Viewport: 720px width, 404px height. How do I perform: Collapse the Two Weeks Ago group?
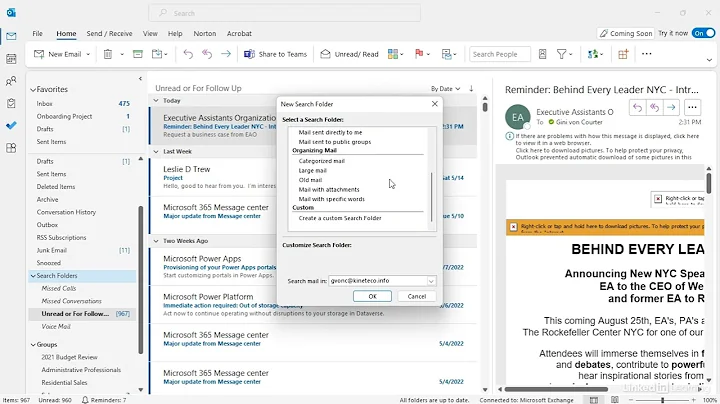point(156,241)
